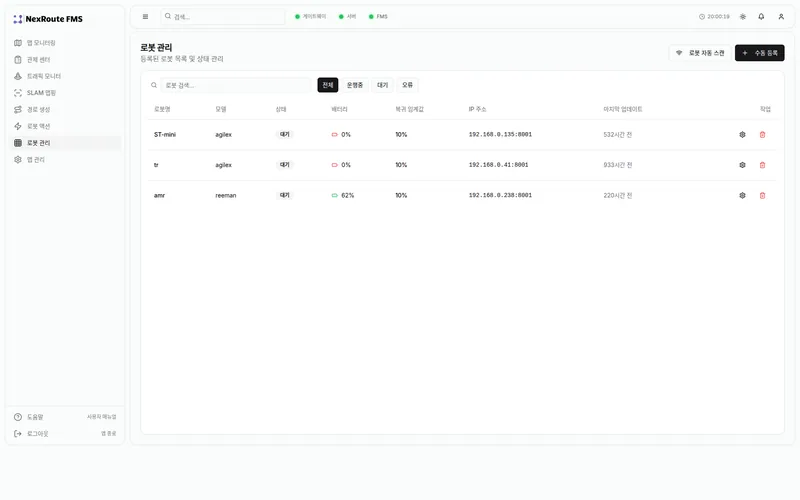Click robot name amr
800x500 pixels.
(x=159, y=195)
